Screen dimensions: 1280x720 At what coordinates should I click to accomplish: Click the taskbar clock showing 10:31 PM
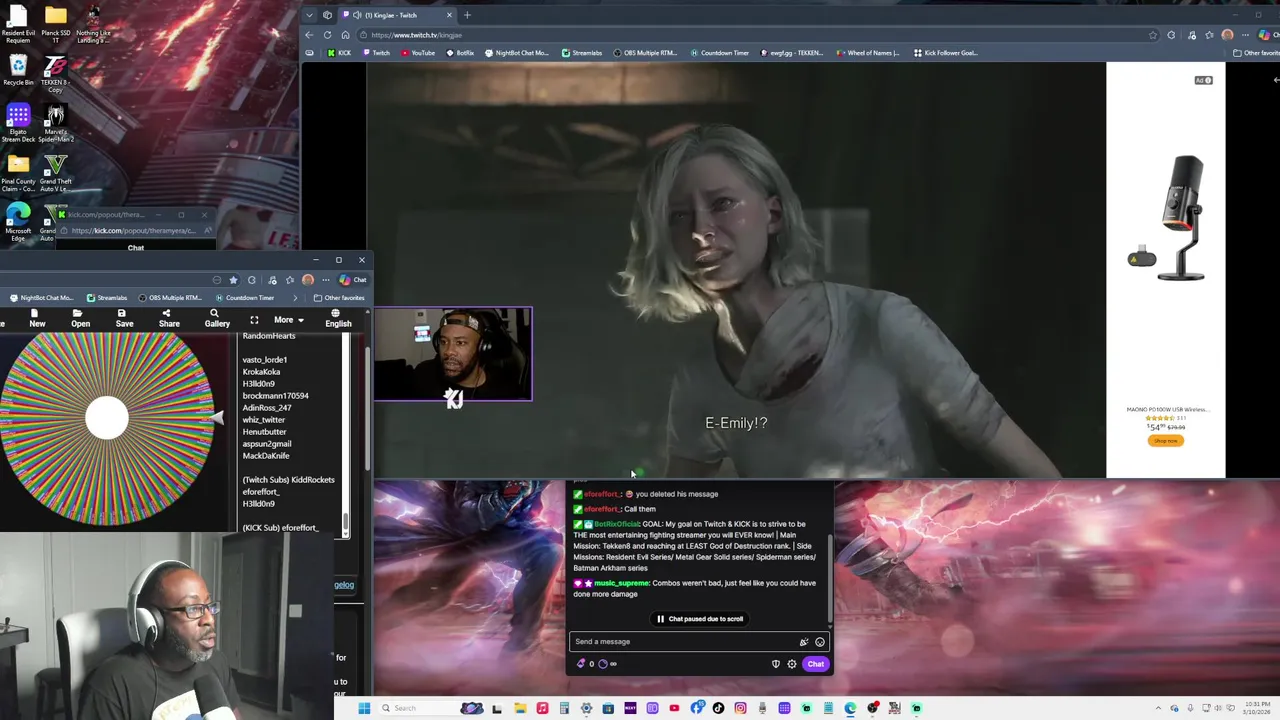point(1256,708)
